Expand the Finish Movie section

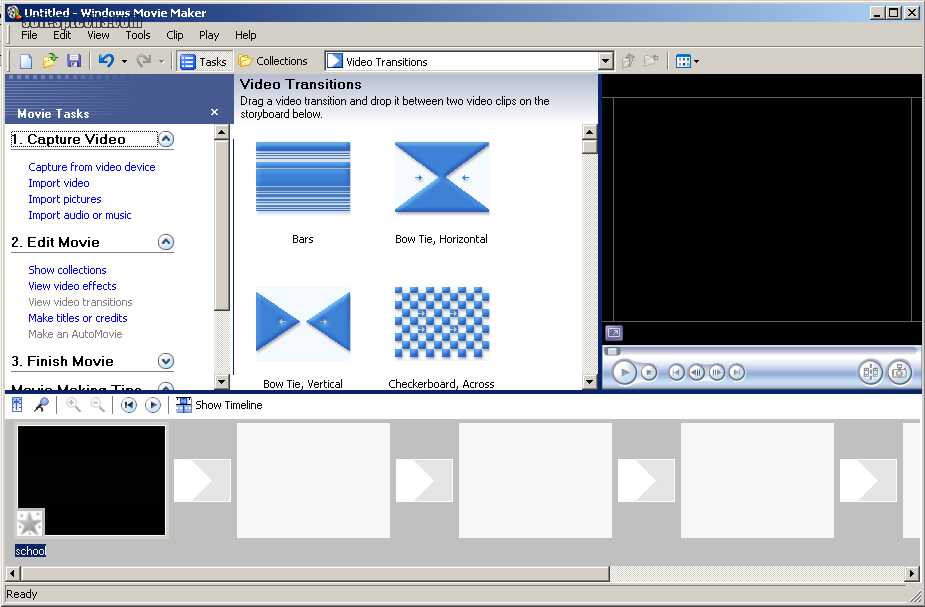click(x=166, y=361)
